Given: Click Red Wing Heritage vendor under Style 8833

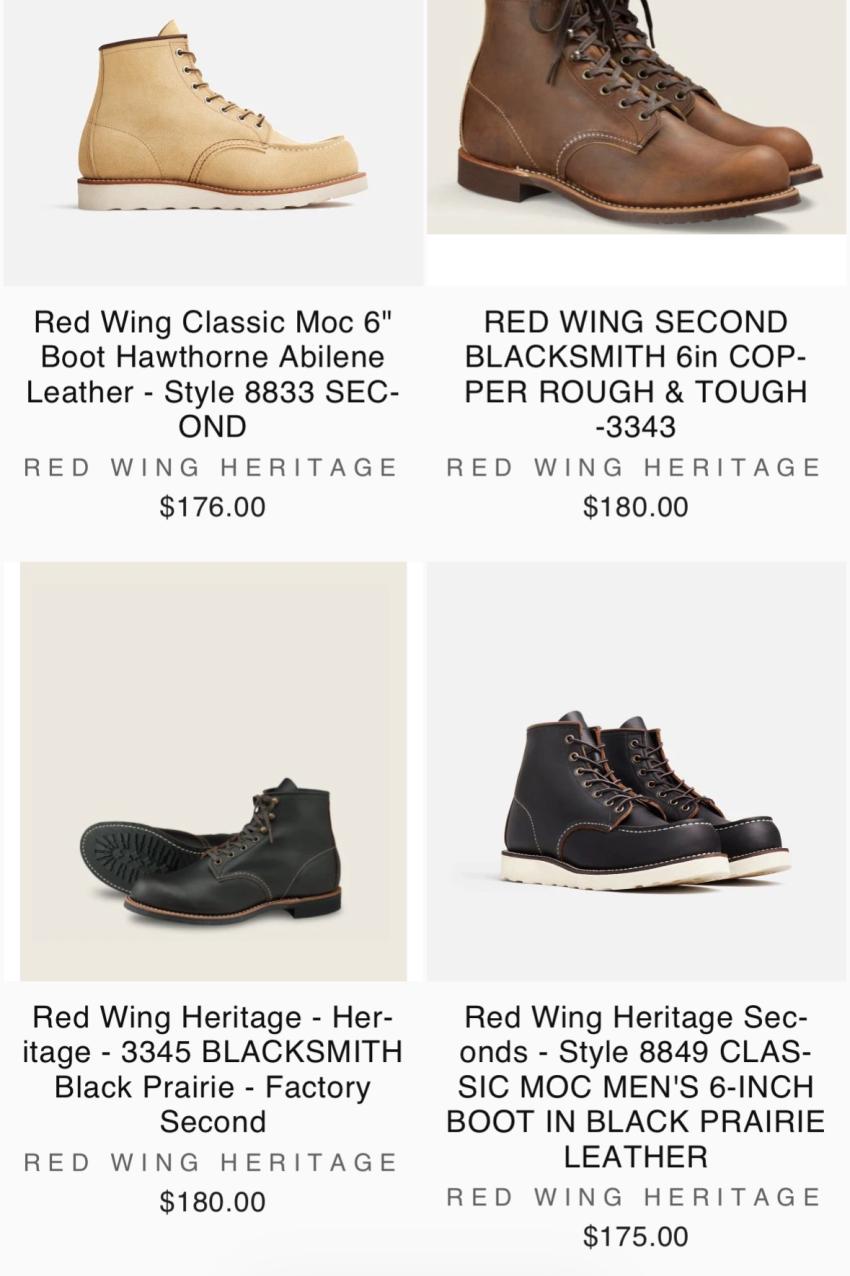Looking at the screenshot, I should coord(212,467).
